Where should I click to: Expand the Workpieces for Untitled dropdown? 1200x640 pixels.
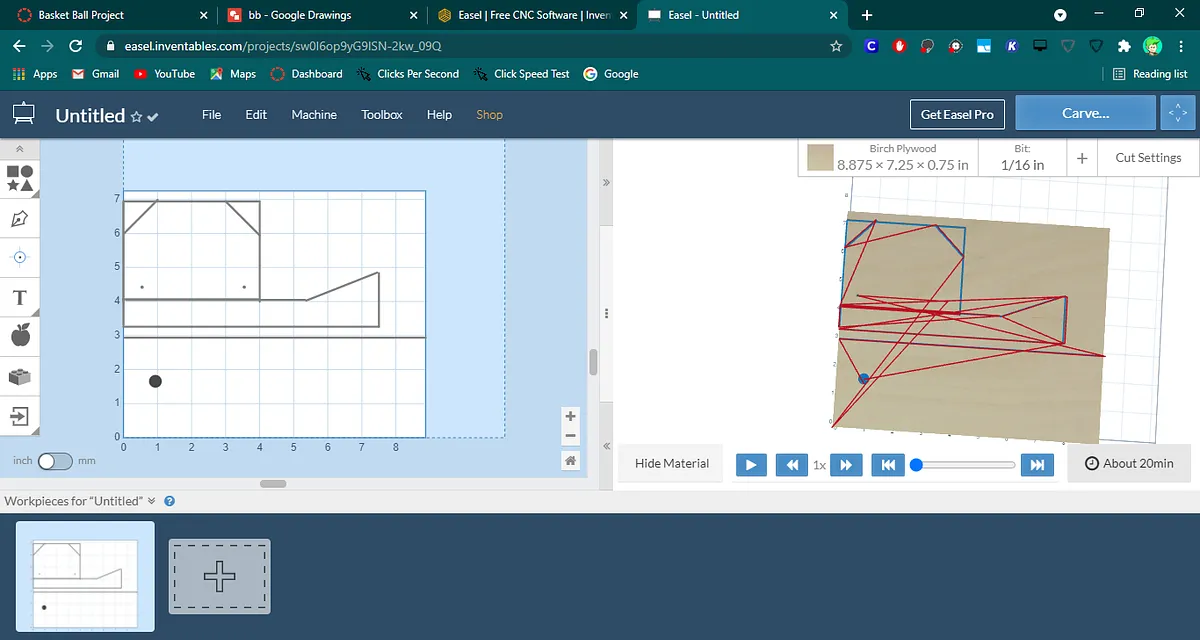[x=152, y=501]
